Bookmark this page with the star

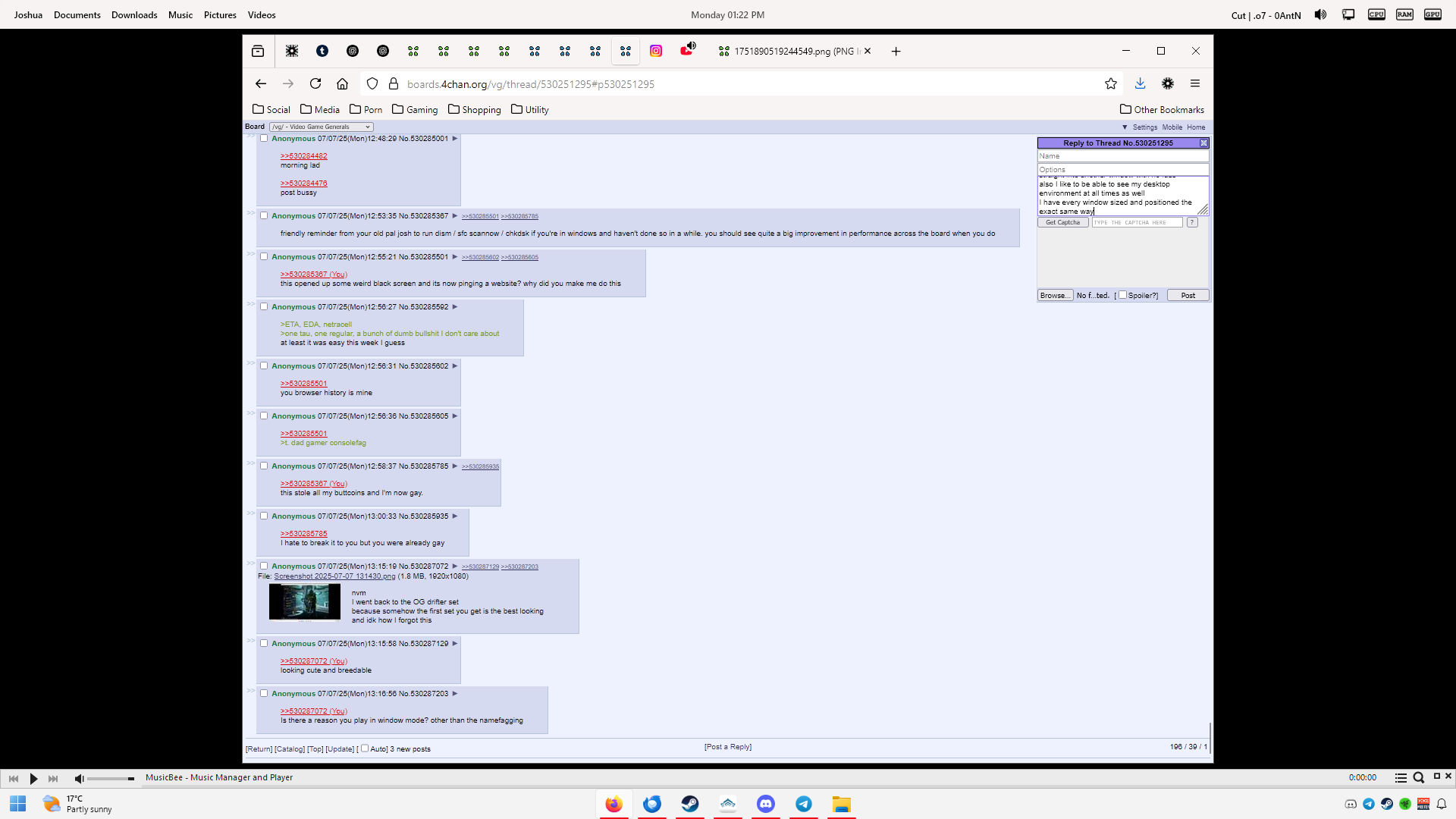[1111, 84]
